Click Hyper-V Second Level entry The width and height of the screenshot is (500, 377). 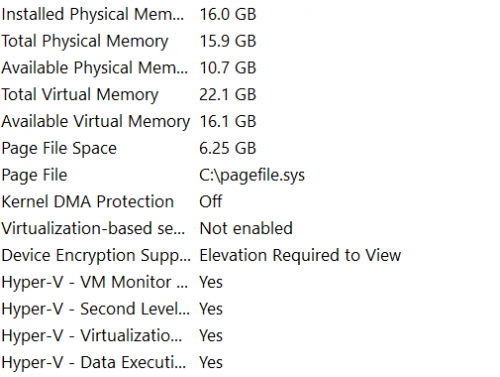pos(250,309)
